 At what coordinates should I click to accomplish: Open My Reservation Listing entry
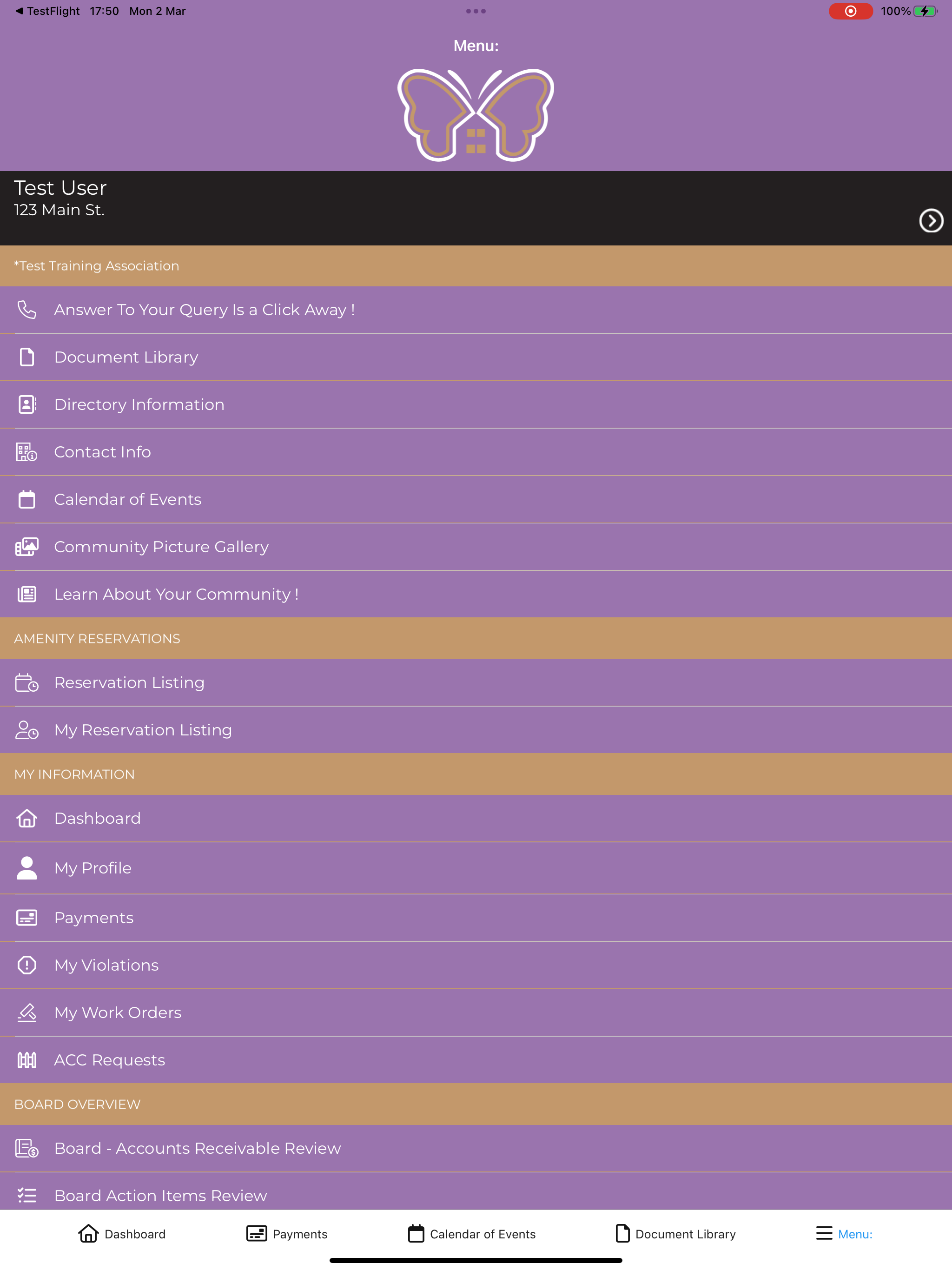476,730
